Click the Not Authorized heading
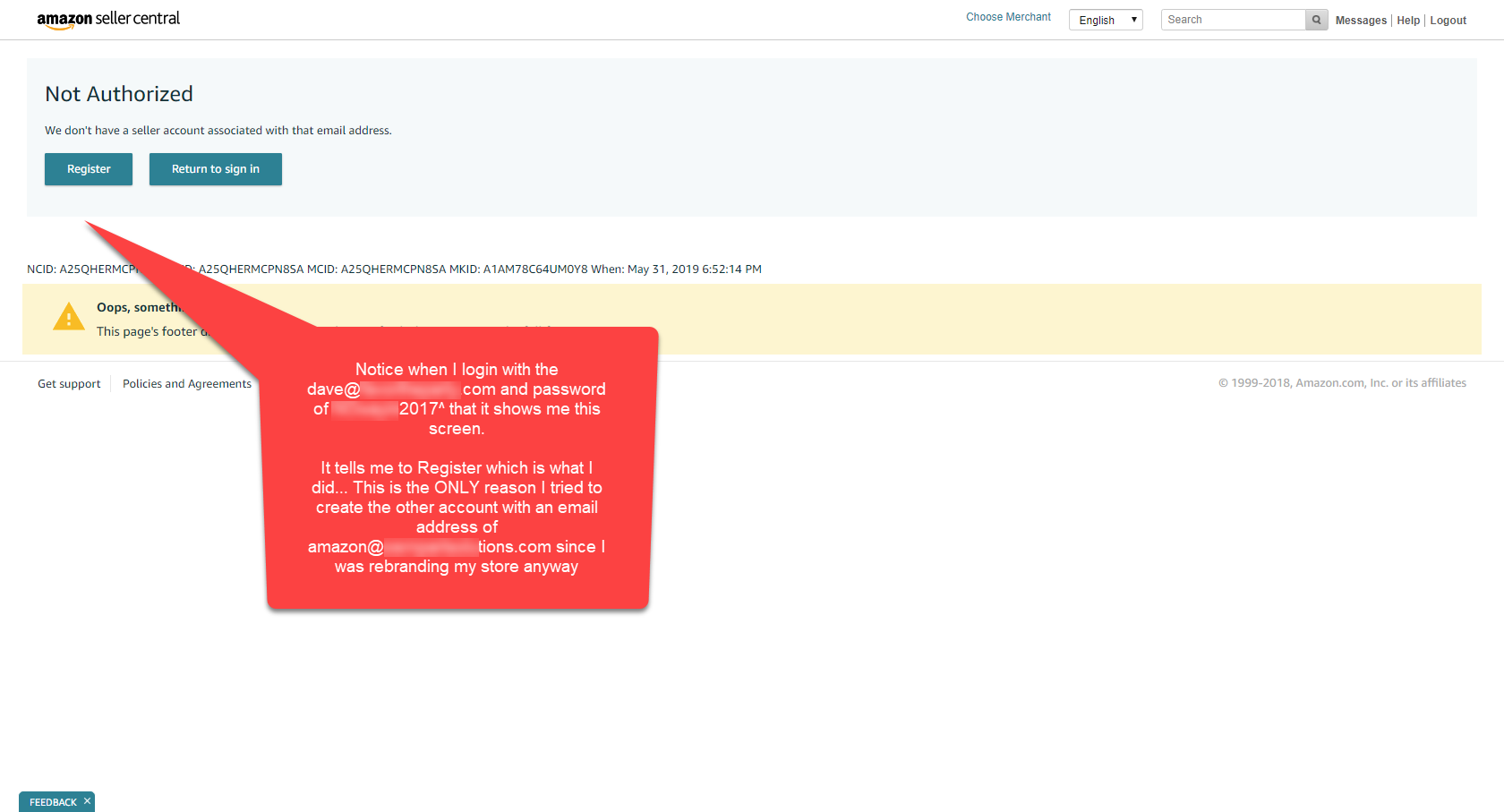Viewport: 1504px width, 812px height. click(119, 94)
